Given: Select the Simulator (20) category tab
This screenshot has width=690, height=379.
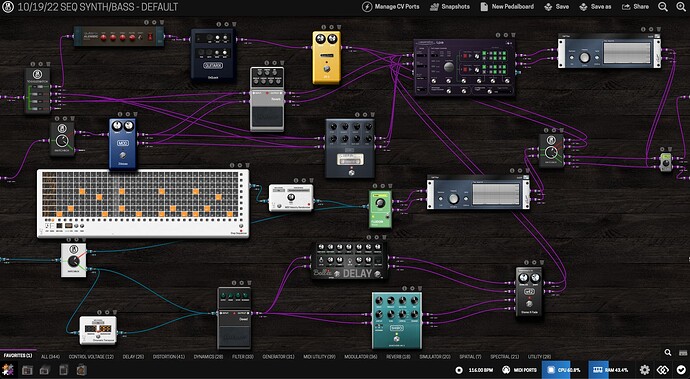Looking at the screenshot, I should pos(435,357).
